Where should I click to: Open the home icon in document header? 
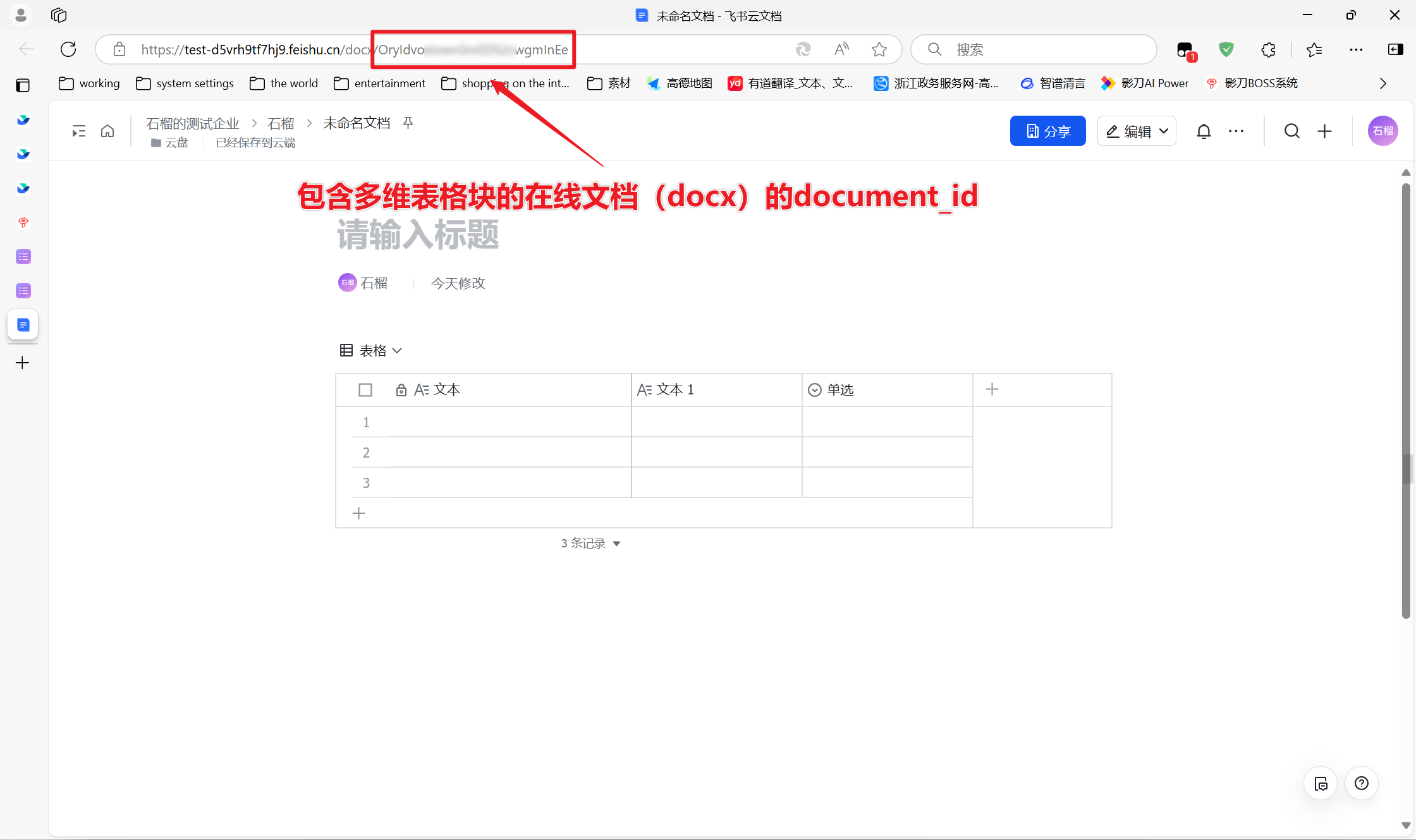(107, 131)
